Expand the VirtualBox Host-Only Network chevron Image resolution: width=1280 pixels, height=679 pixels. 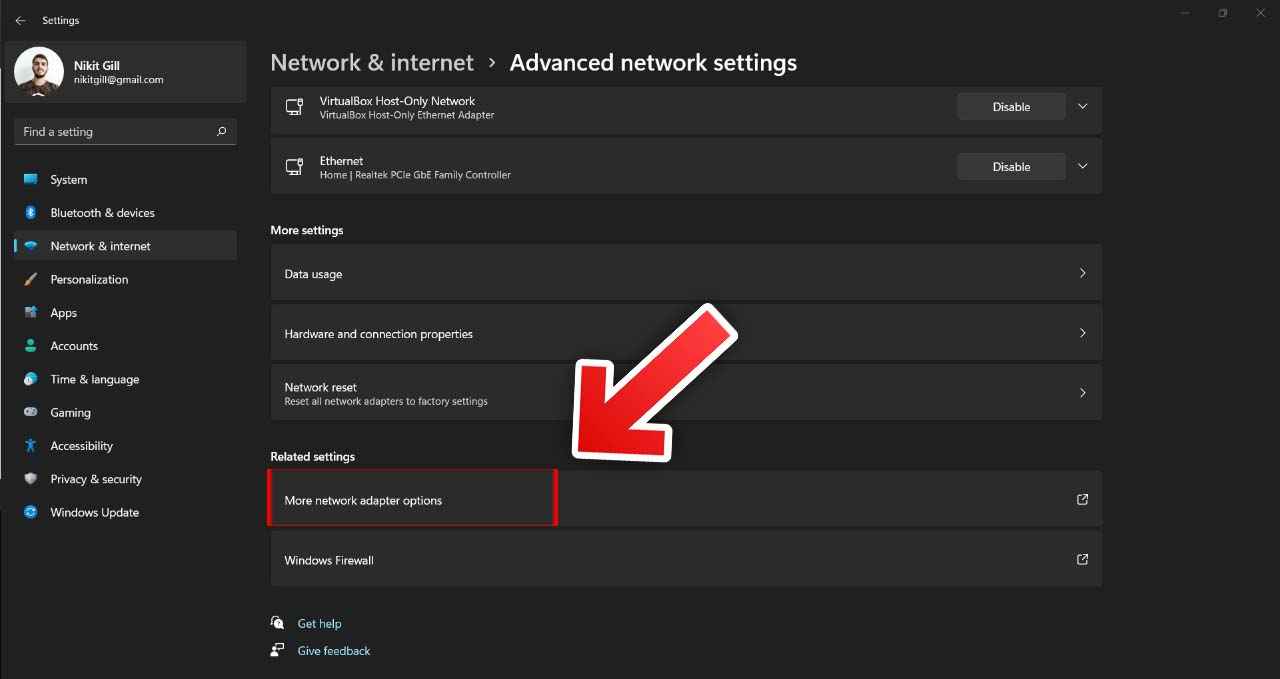[x=1082, y=106]
